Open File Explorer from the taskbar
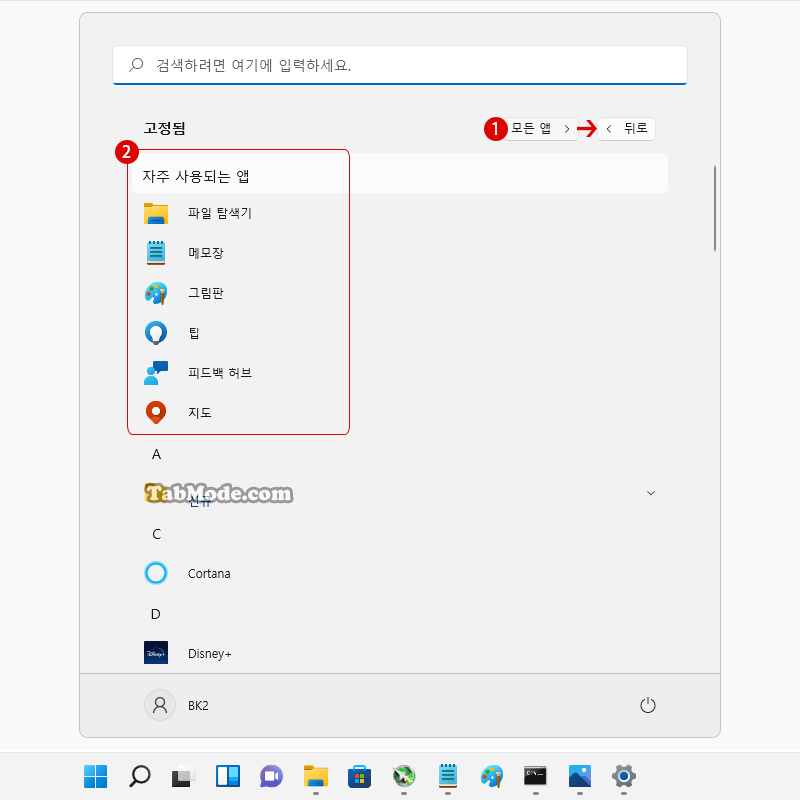The width and height of the screenshot is (800, 800). (316, 776)
